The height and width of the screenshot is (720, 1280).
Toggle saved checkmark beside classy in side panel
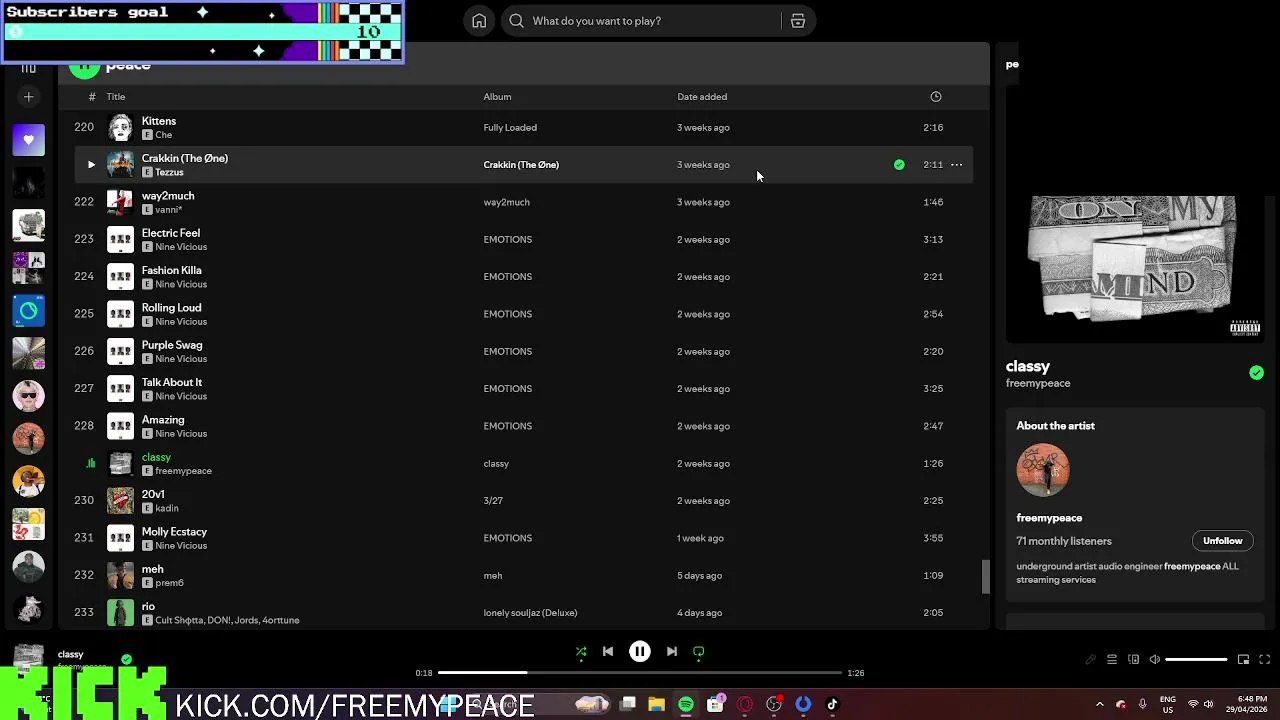[1256, 373]
